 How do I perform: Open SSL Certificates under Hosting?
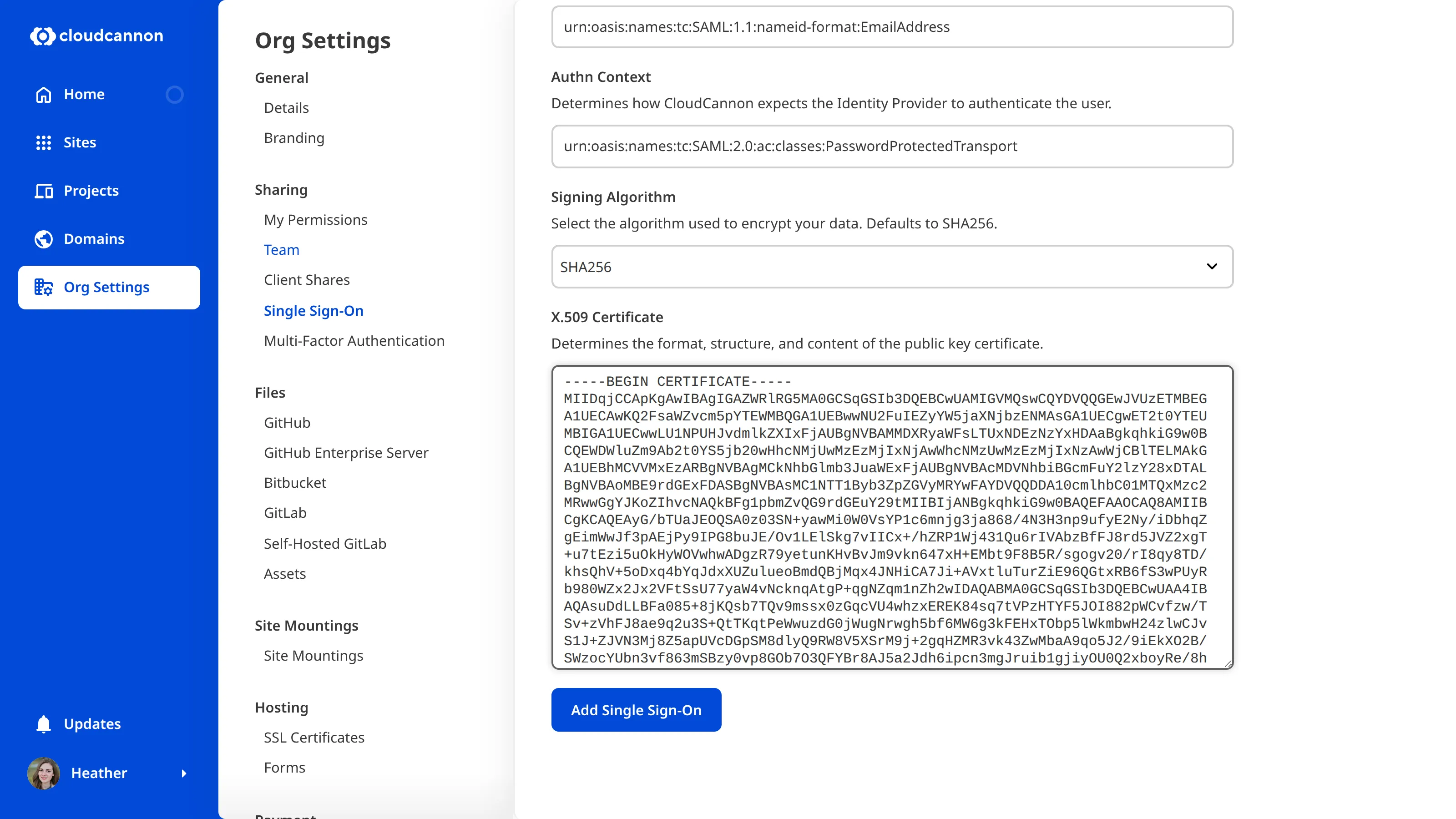(x=313, y=737)
